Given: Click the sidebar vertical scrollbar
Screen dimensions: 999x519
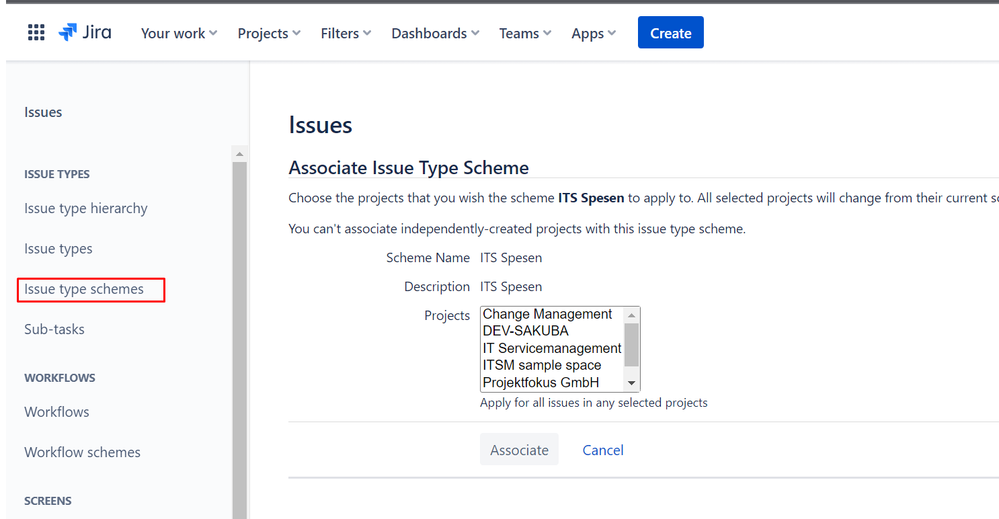Looking at the screenshot, I should [x=240, y=340].
